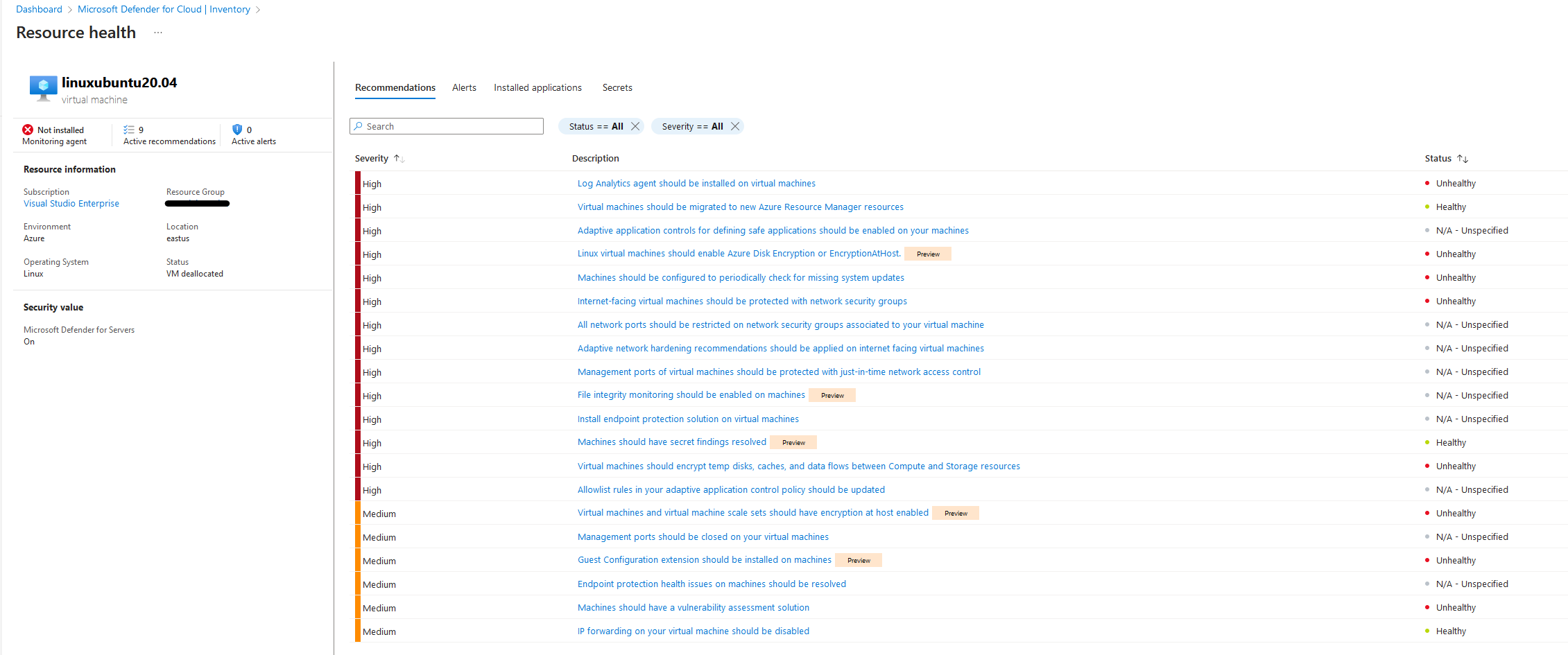The height and width of the screenshot is (655, 1568).
Task: Click the Preview badge on Guest Configuration extension
Action: [859, 560]
